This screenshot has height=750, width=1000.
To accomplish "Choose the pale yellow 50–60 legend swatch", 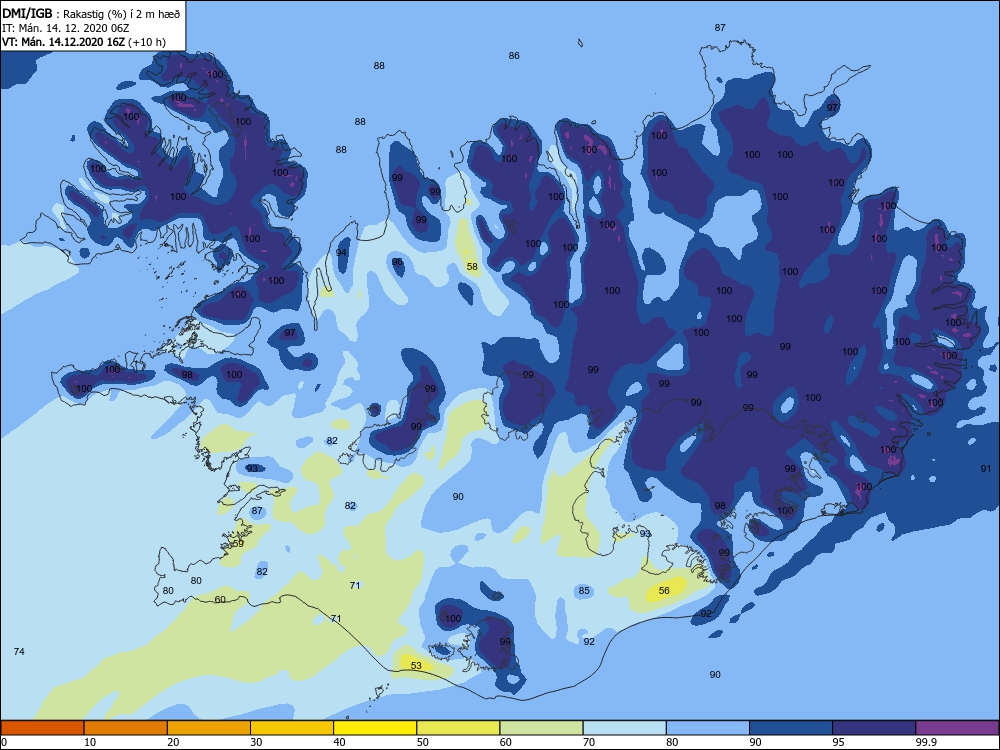I will 459,728.
